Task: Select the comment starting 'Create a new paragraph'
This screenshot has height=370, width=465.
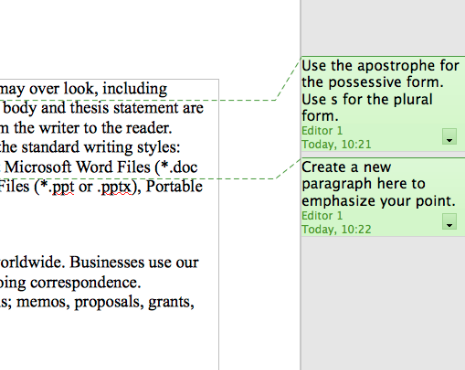Action: pyautogui.click(x=383, y=197)
